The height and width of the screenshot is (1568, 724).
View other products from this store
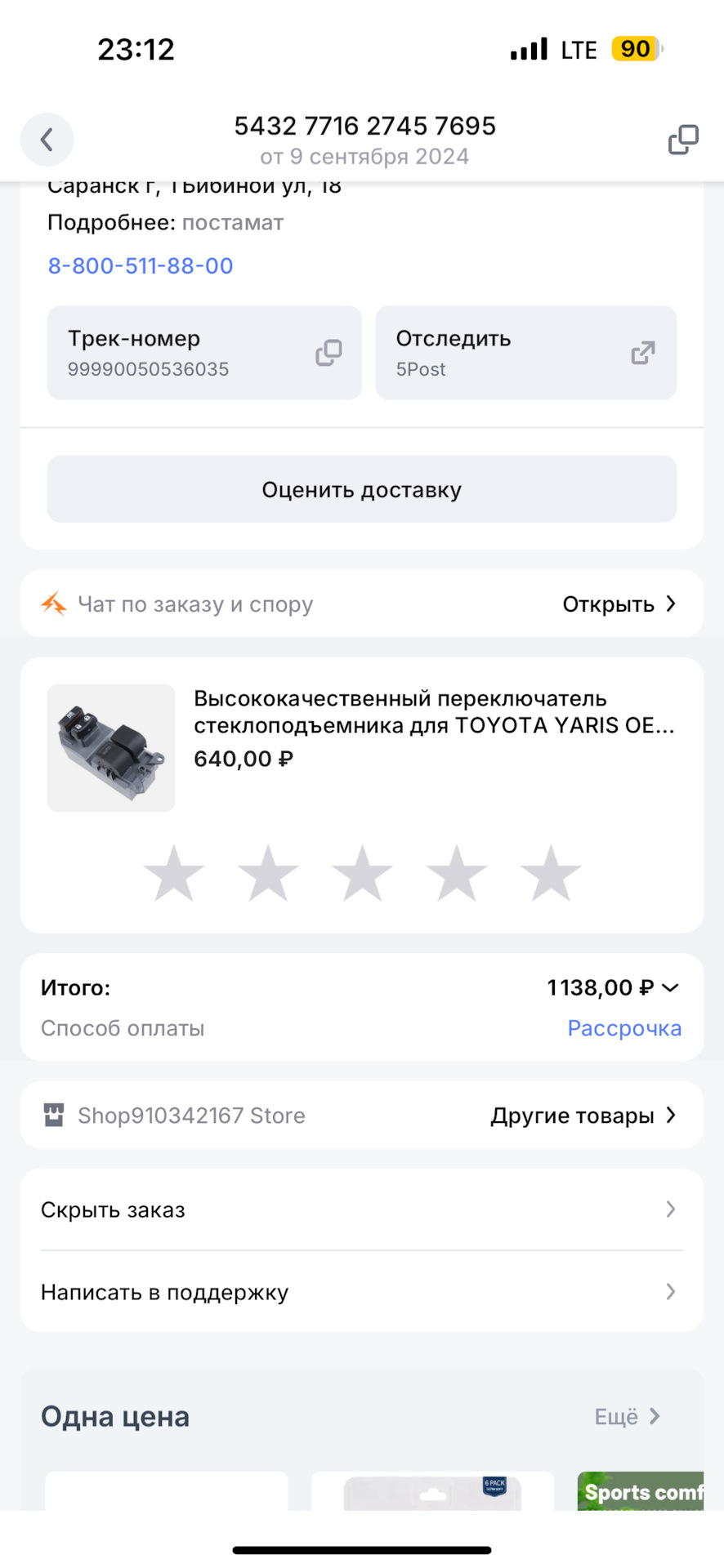click(583, 1116)
